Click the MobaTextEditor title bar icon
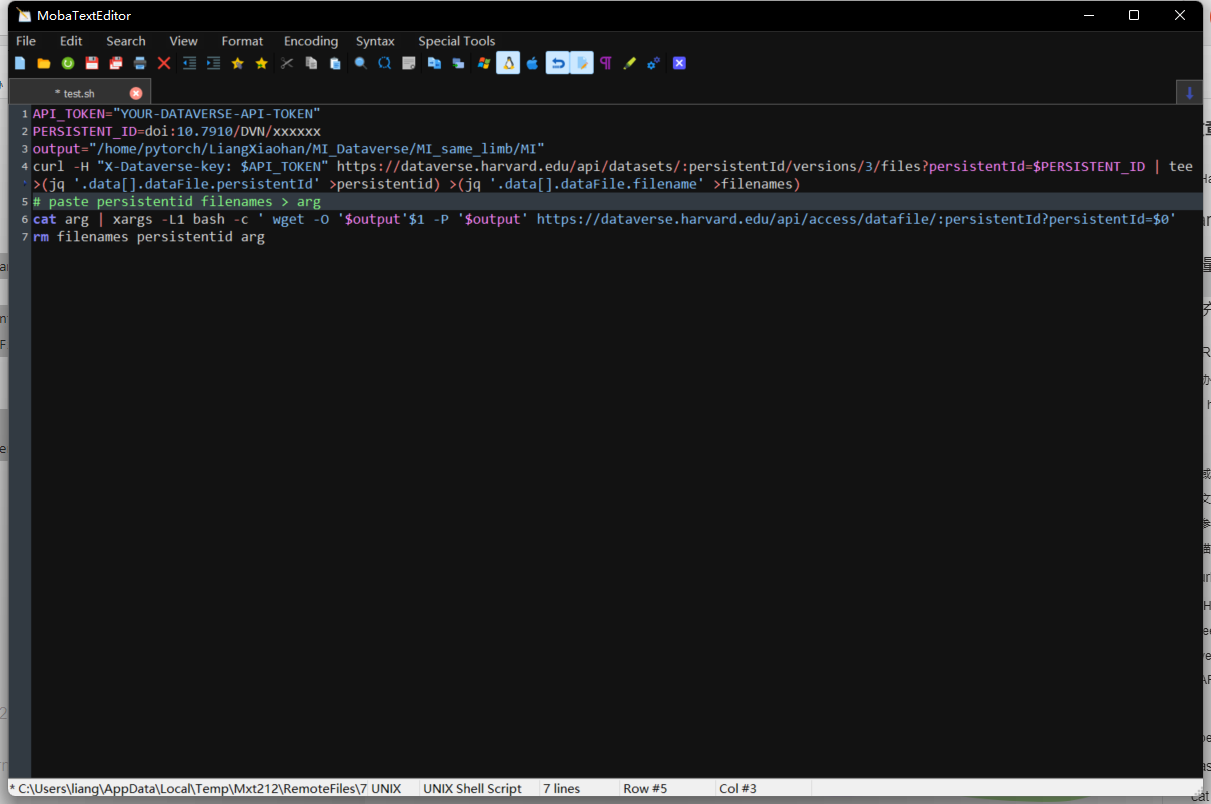The image size is (1211, 804). pyautogui.click(x=24, y=15)
